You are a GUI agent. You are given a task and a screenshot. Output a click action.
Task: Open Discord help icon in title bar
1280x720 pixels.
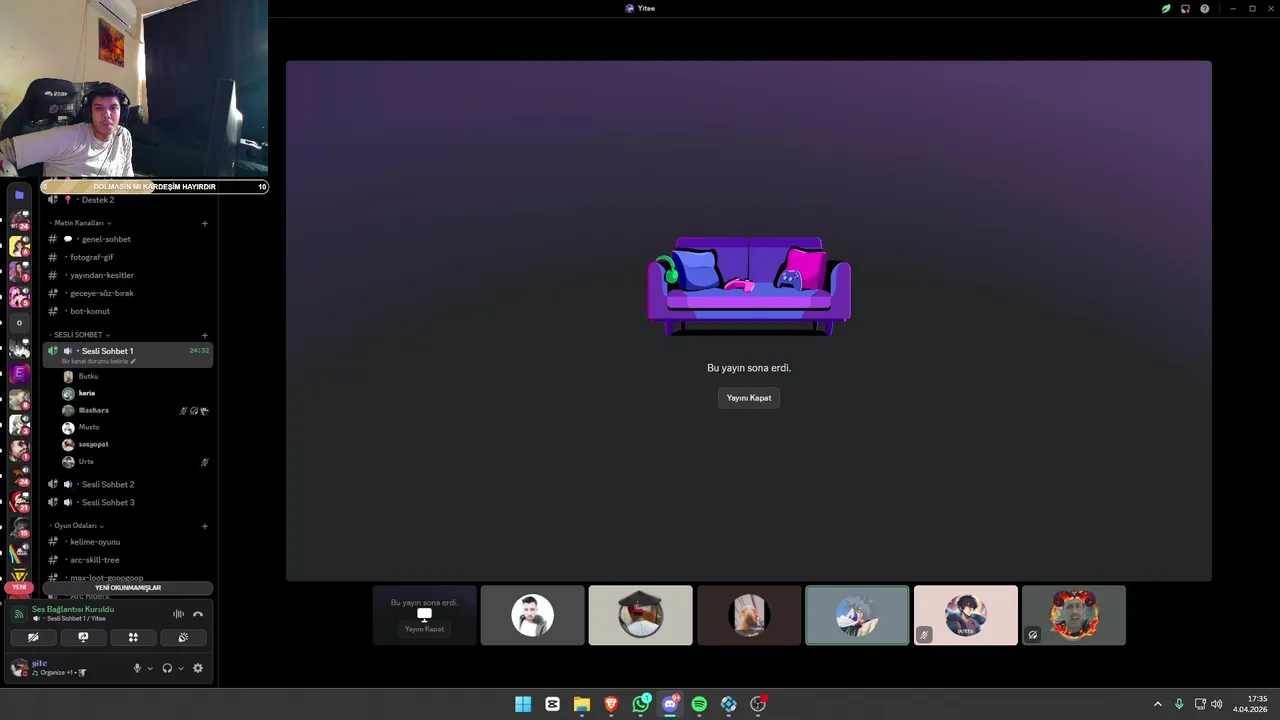(1204, 8)
